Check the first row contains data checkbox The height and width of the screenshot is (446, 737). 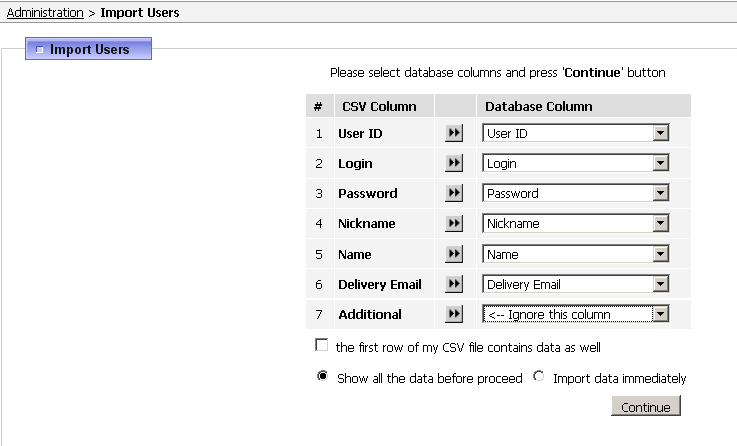pos(321,345)
